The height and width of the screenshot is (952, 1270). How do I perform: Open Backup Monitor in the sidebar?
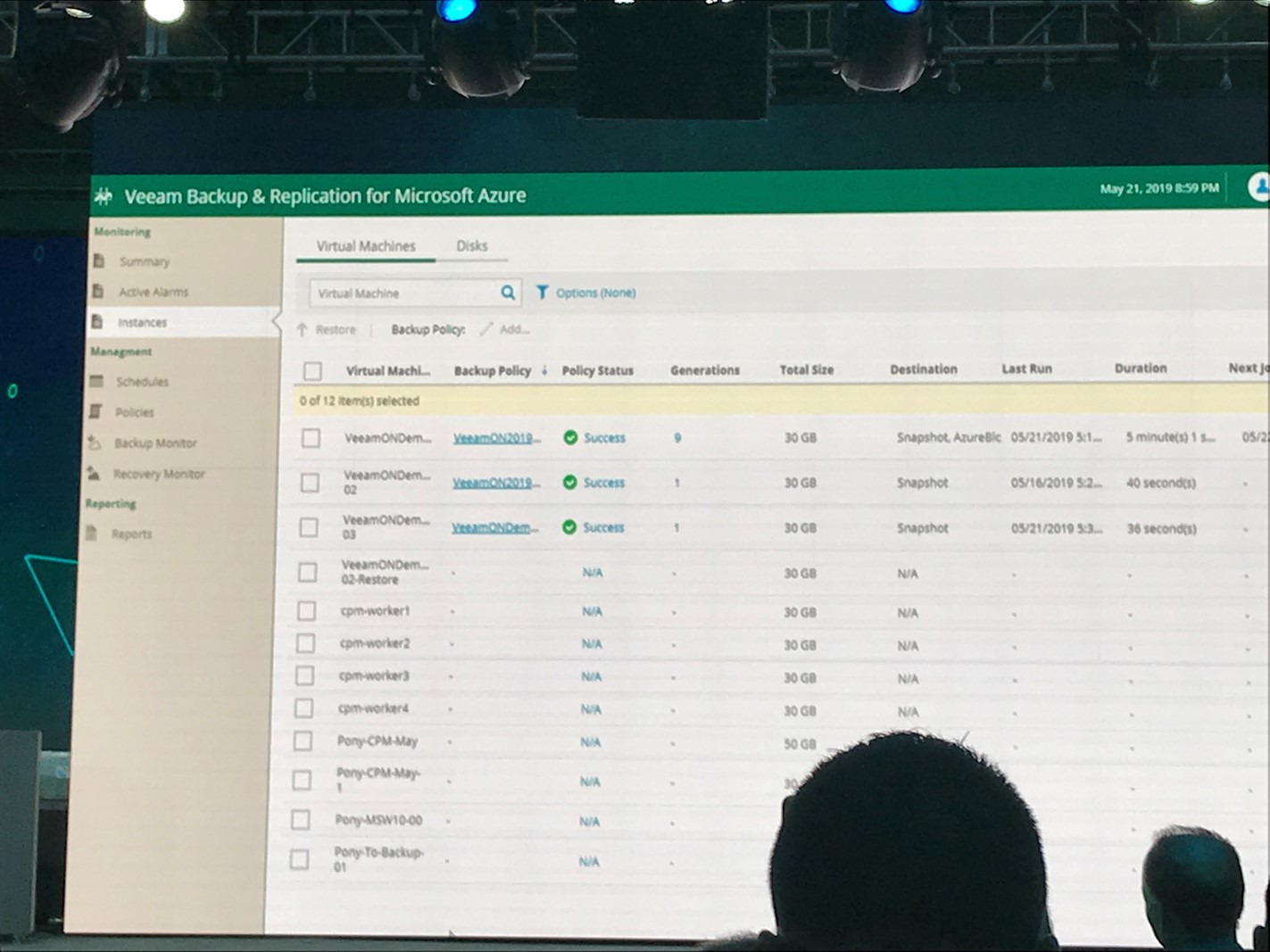click(155, 443)
